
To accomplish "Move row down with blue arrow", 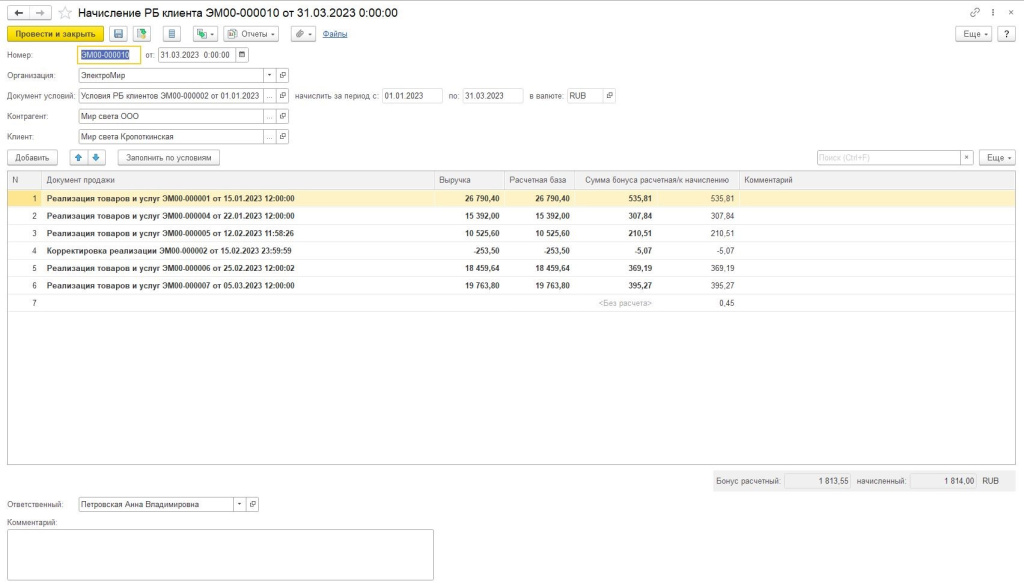I will pyautogui.click(x=96, y=157).
